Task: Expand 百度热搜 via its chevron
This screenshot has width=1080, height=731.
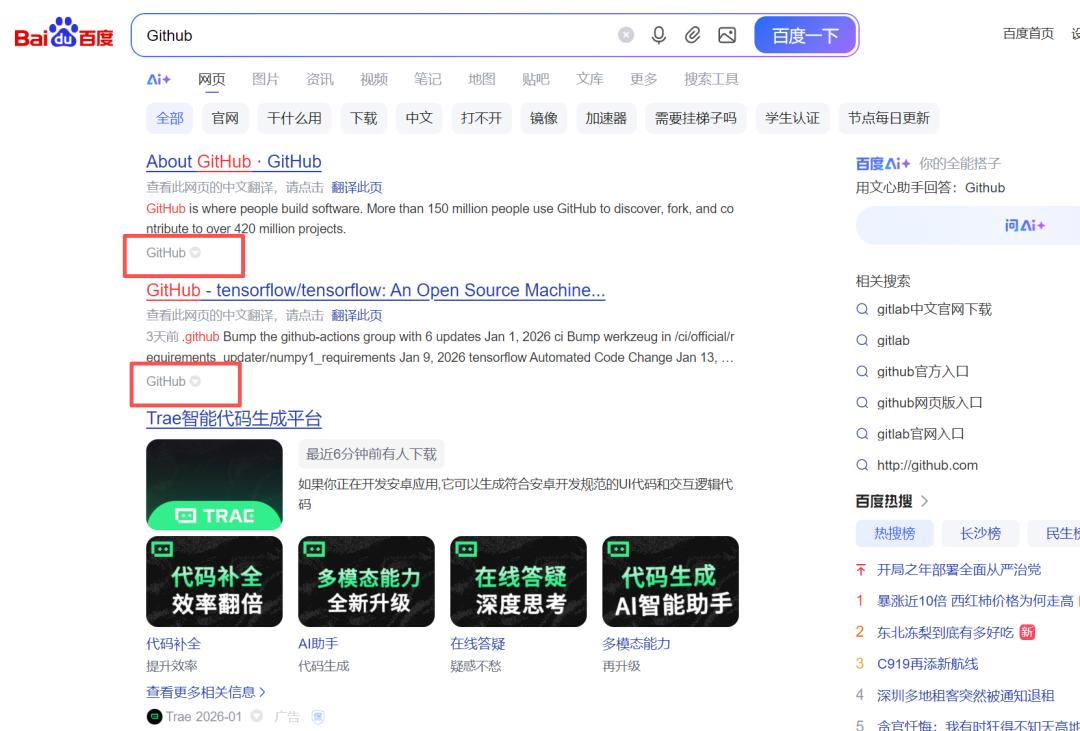Action: (x=923, y=501)
